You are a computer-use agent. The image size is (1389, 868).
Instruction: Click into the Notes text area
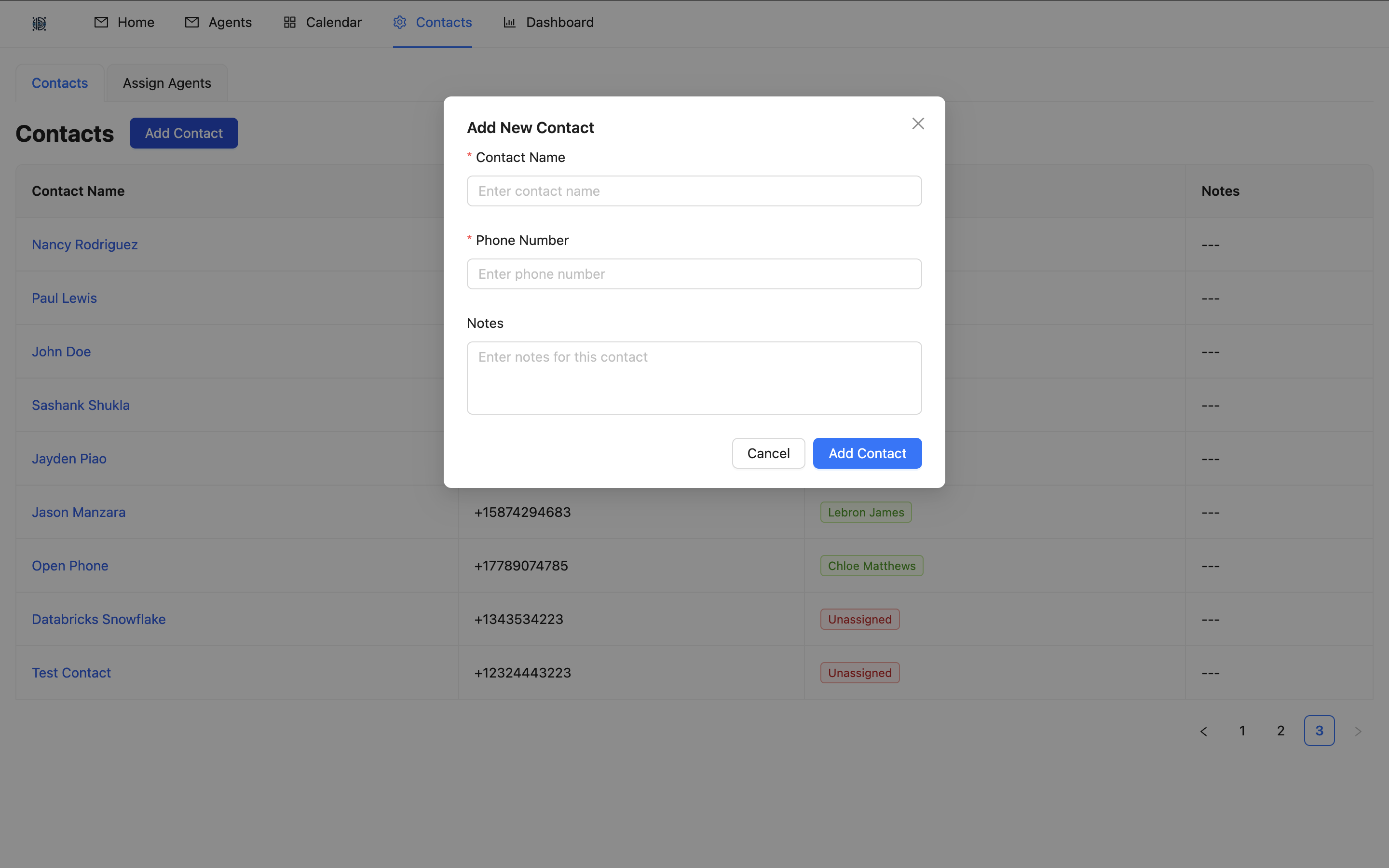(694, 378)
